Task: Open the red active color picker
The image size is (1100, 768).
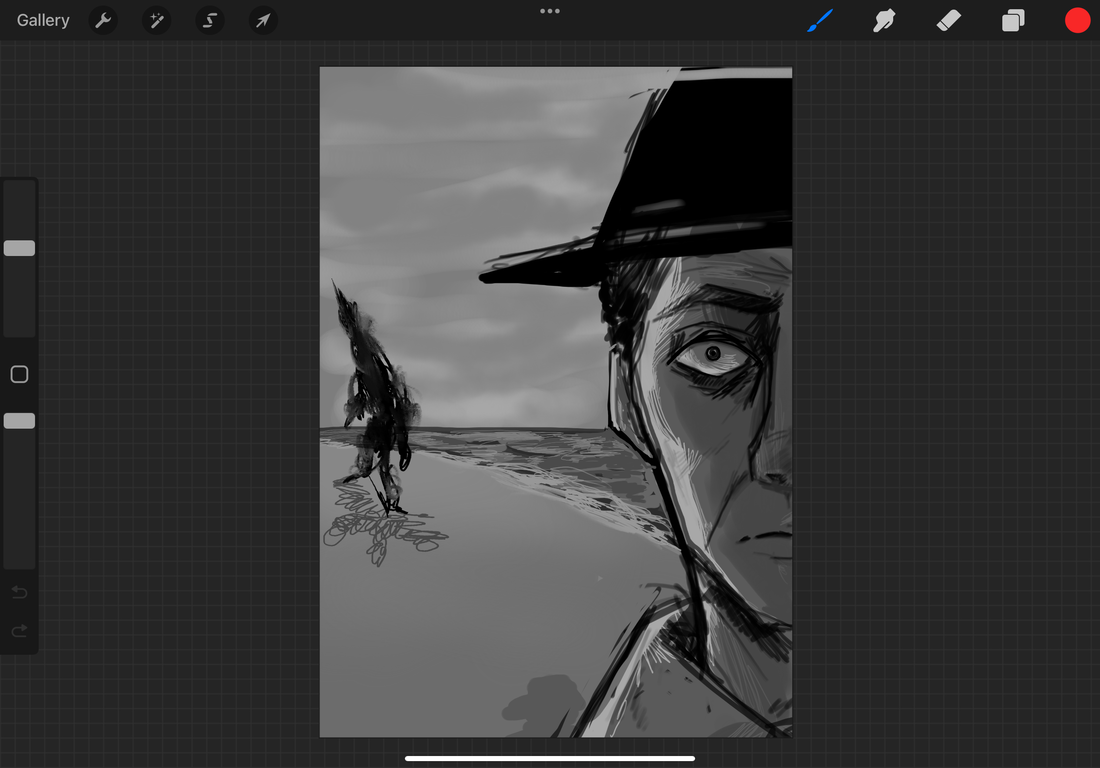Action: pos(1077,20)
